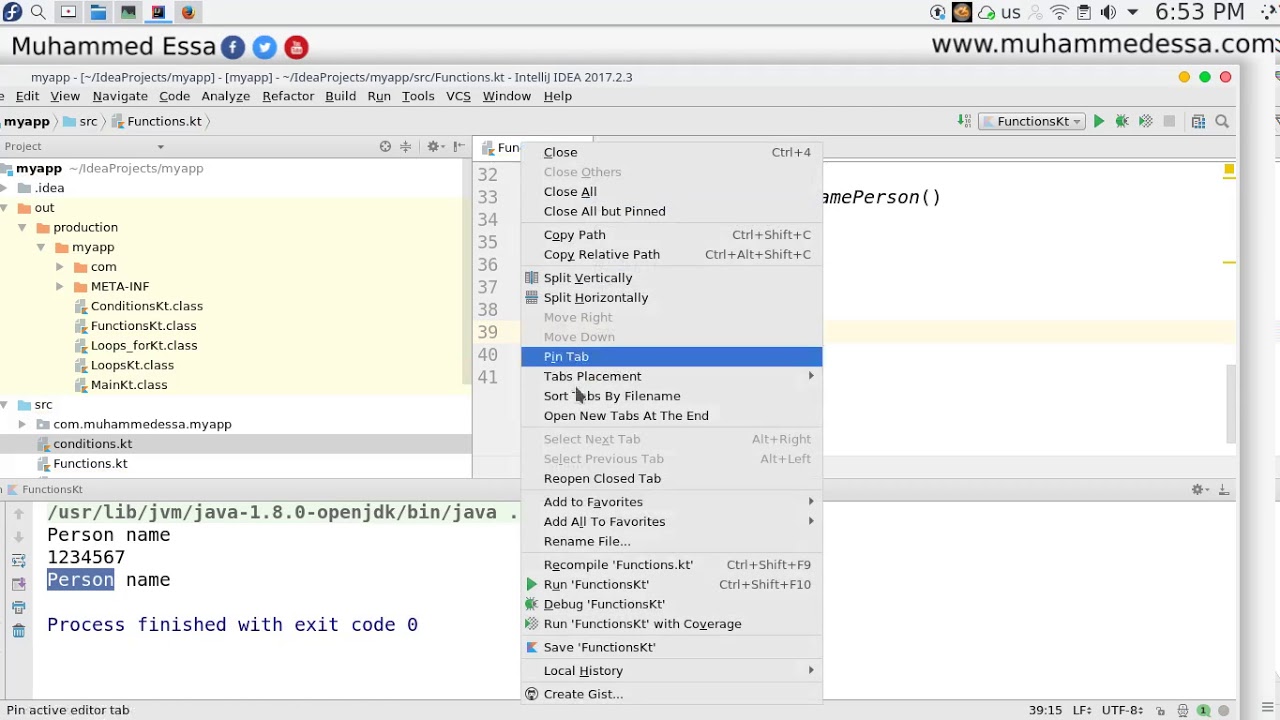Viewport: 1280px width, 720px height.
Task: Click scroll to end in Run console
Action: [18, 584]
